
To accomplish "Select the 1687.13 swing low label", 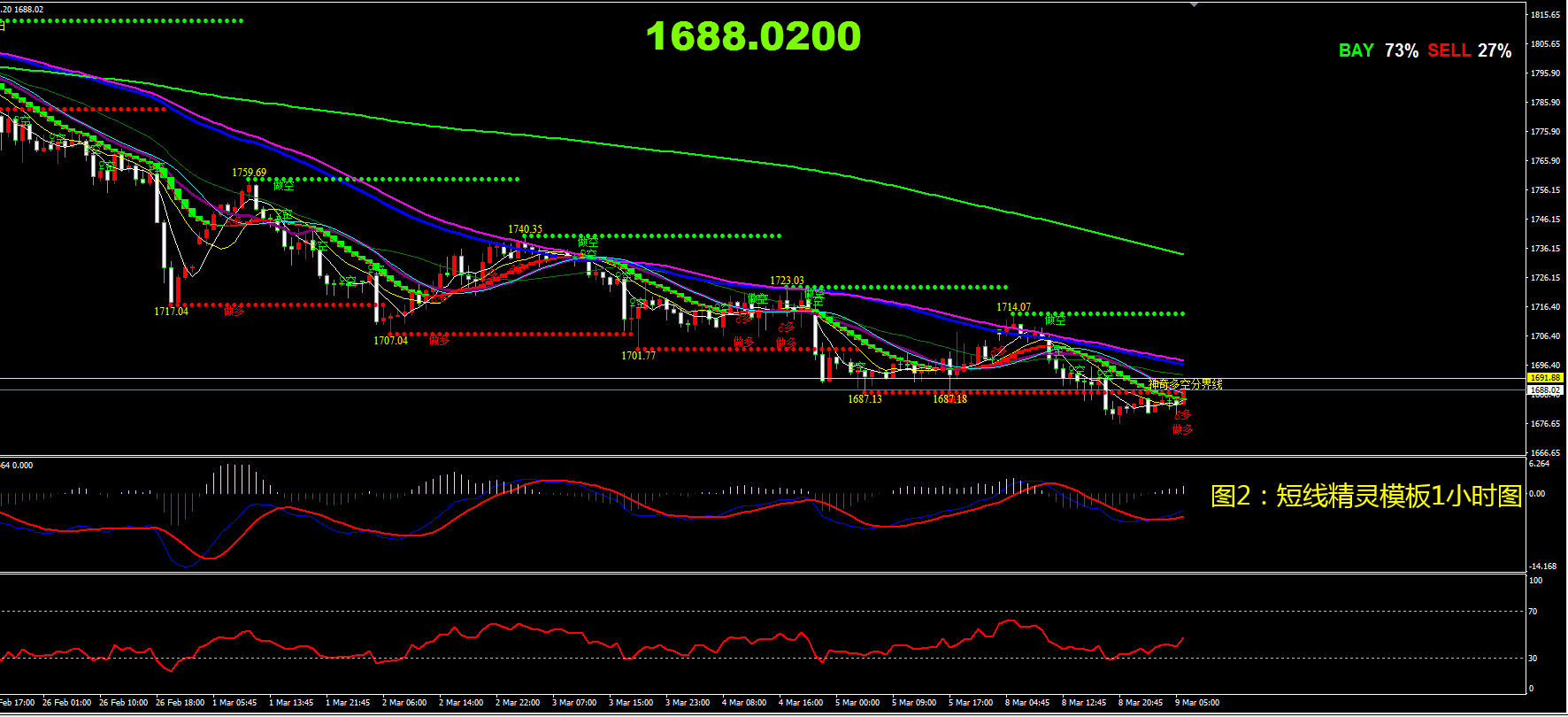I will [x=865, y=398].
